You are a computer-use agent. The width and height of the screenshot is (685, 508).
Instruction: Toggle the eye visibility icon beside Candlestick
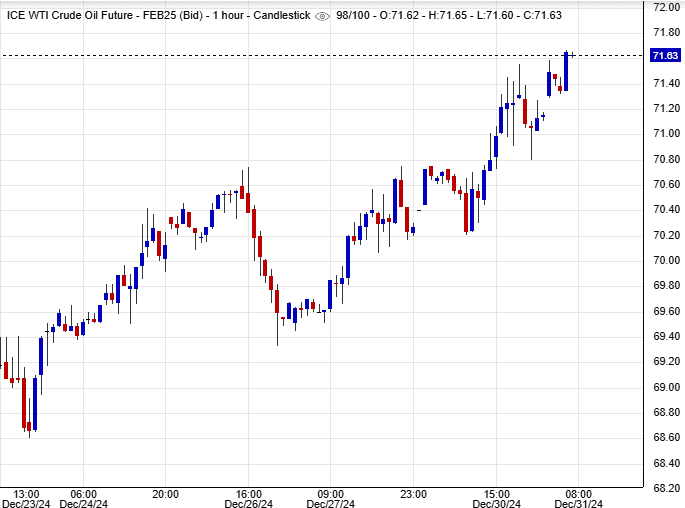click(x=321, y=17)
